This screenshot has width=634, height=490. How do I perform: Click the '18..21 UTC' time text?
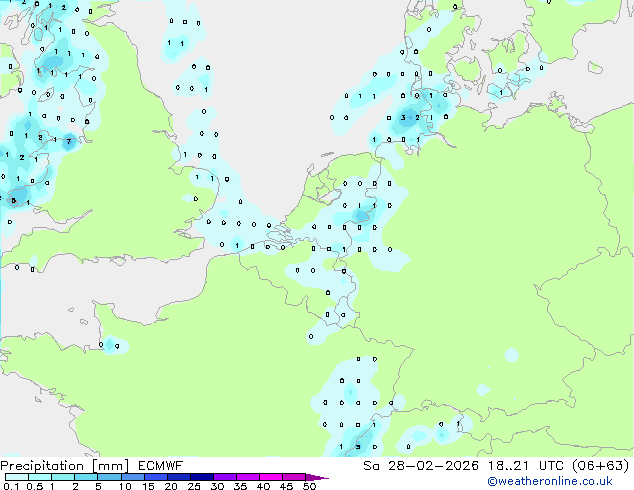pyautogui.click(x=525, y=466)
